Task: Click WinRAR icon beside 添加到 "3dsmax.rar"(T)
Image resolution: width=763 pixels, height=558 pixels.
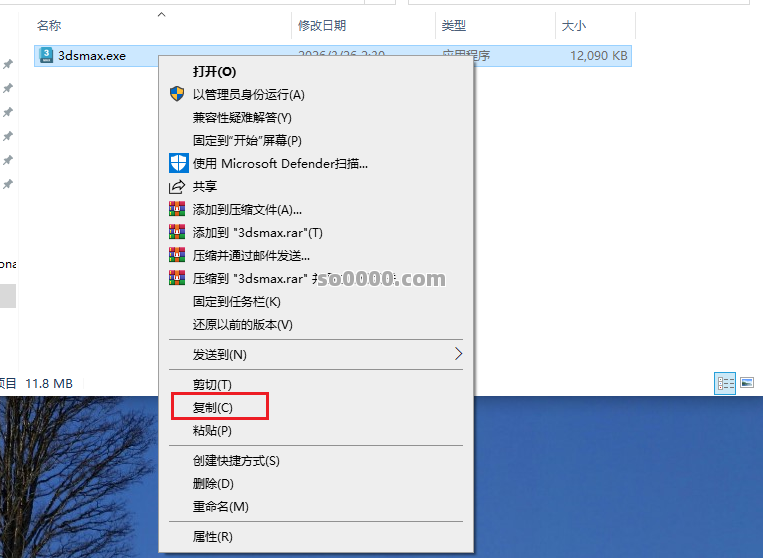Action: point(177,232)
